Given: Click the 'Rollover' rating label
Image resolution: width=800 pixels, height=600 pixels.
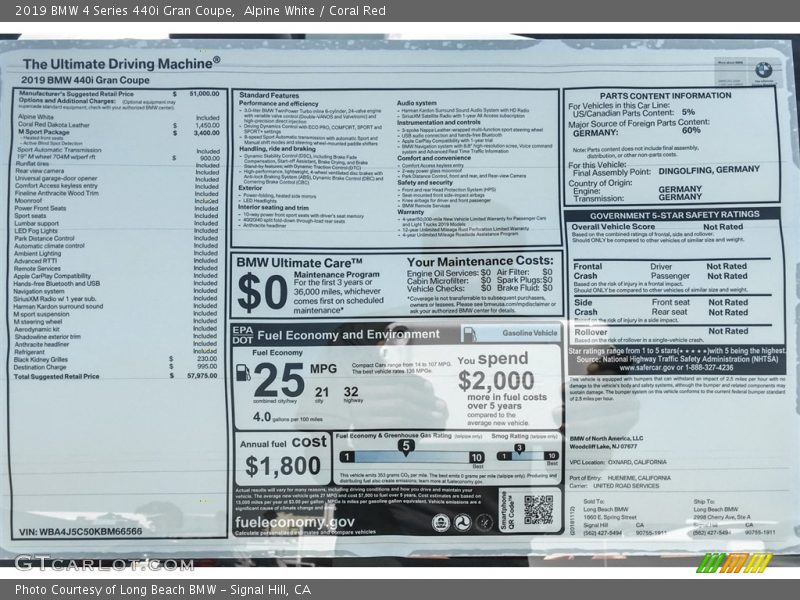Looking at the screenshot, I should [x=591, y=332].
